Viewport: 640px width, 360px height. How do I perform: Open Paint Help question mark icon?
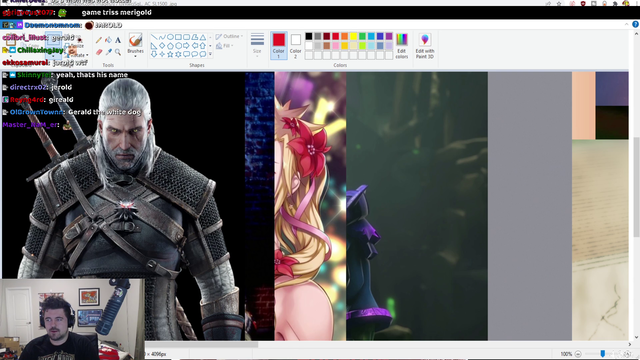pos(636,24)
